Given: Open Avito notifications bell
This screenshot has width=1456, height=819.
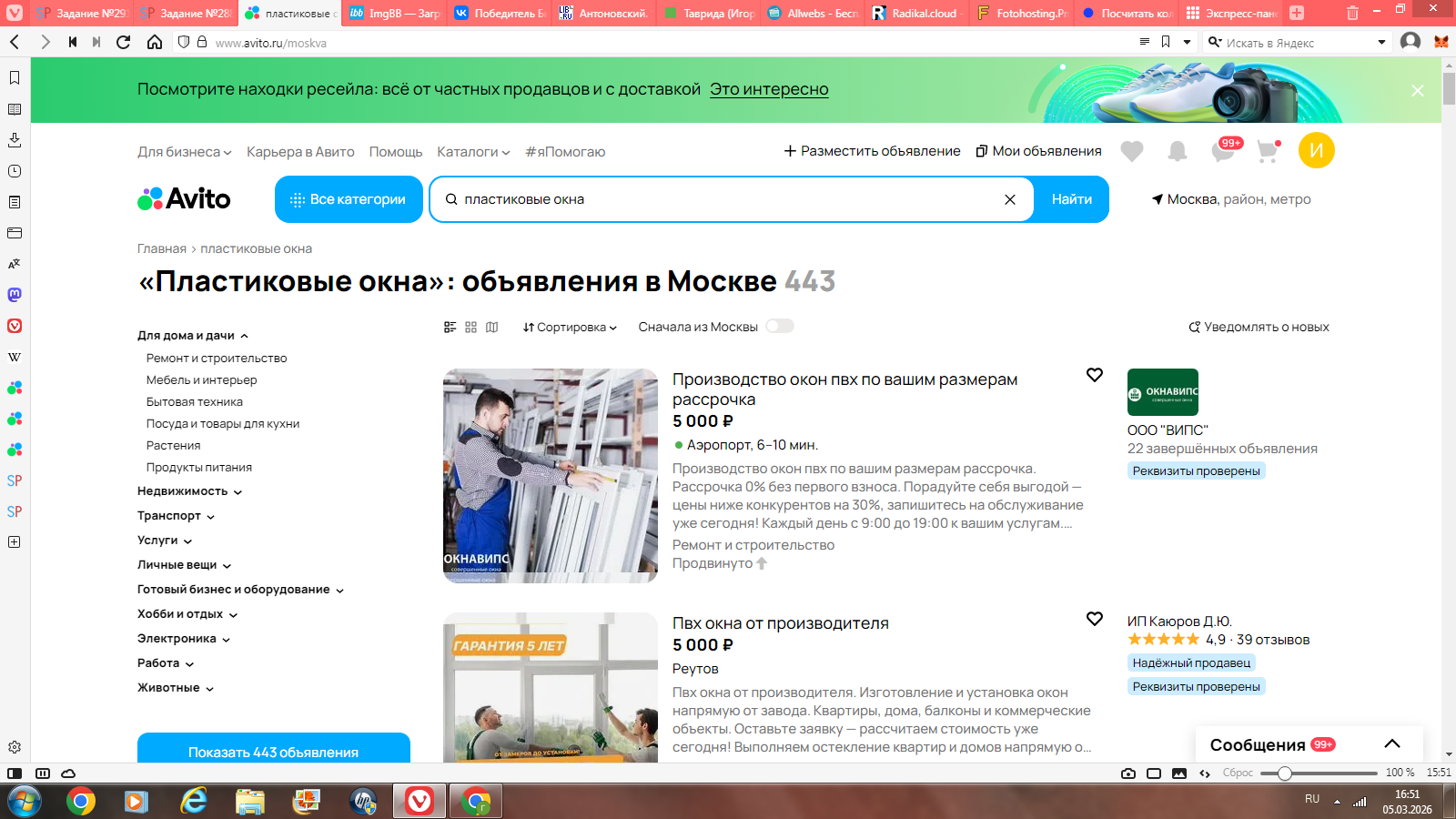Looking at the screenshot, I should coord(1178,151).
